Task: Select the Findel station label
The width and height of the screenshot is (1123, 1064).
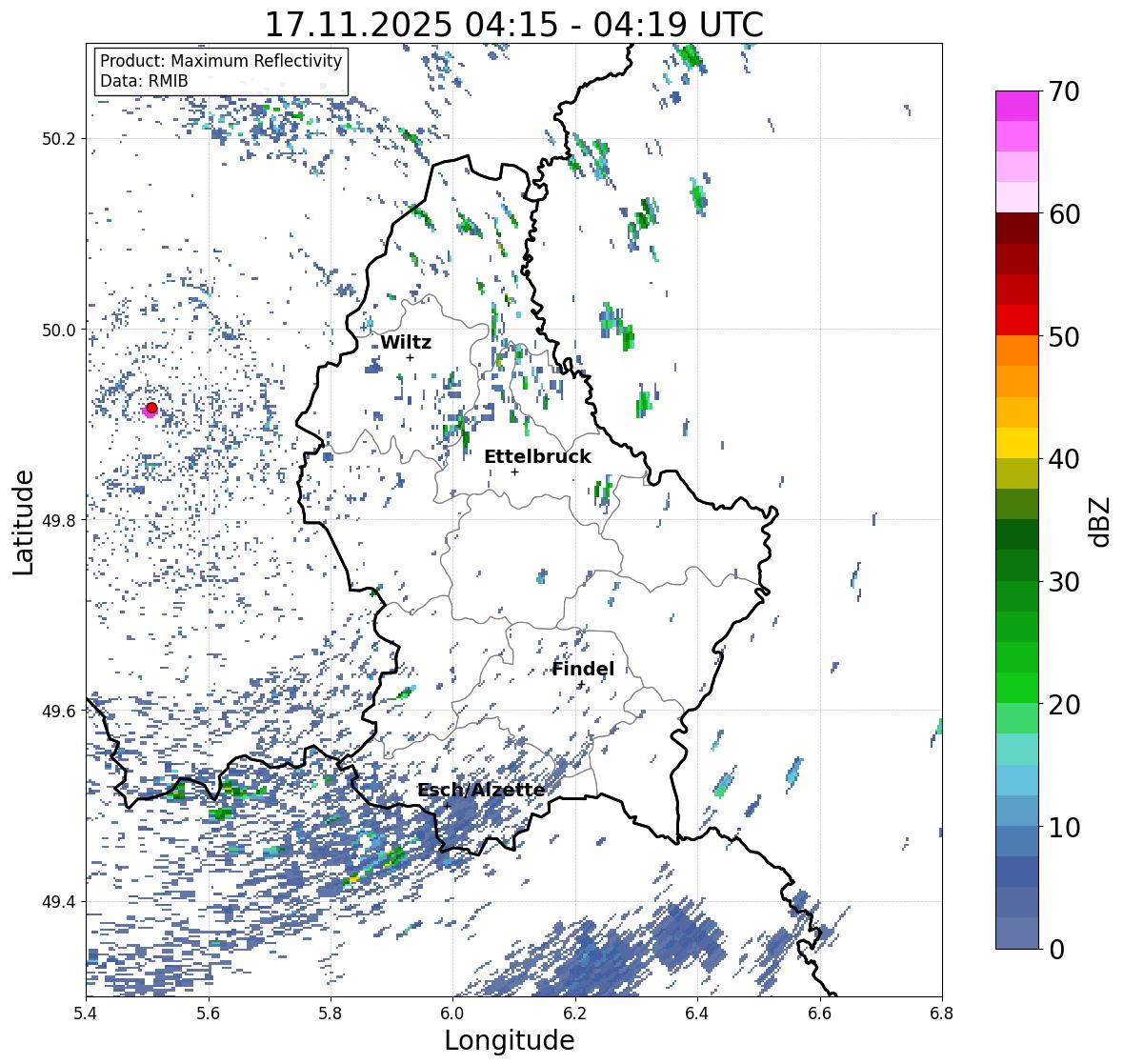Action: [582, 669]
